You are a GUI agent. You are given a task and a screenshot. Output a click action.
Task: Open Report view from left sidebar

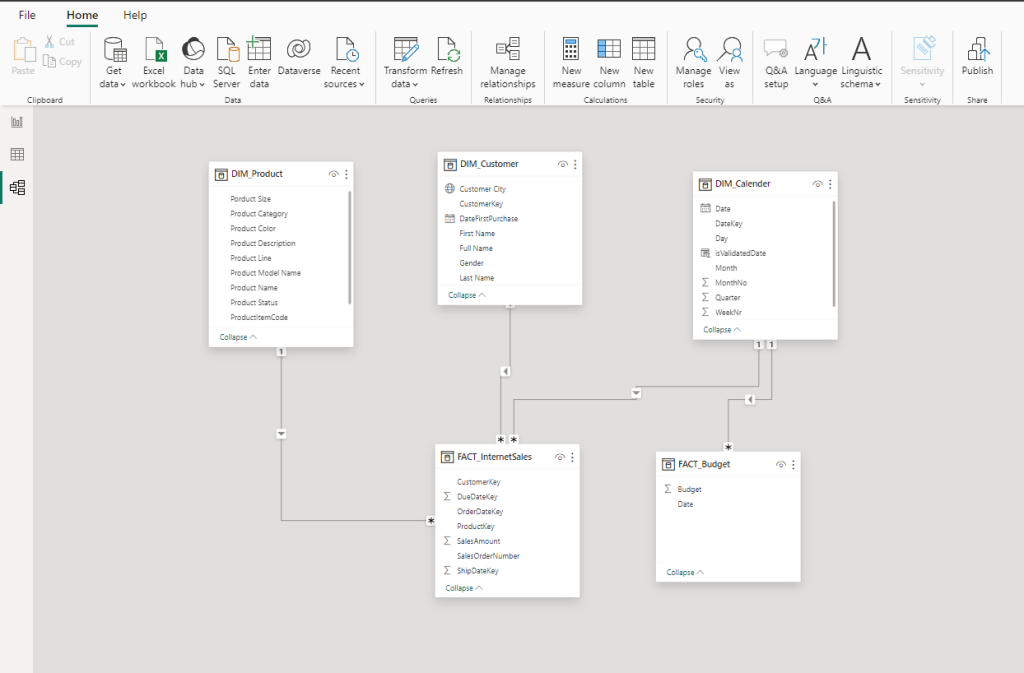click(x=17, y=122)
